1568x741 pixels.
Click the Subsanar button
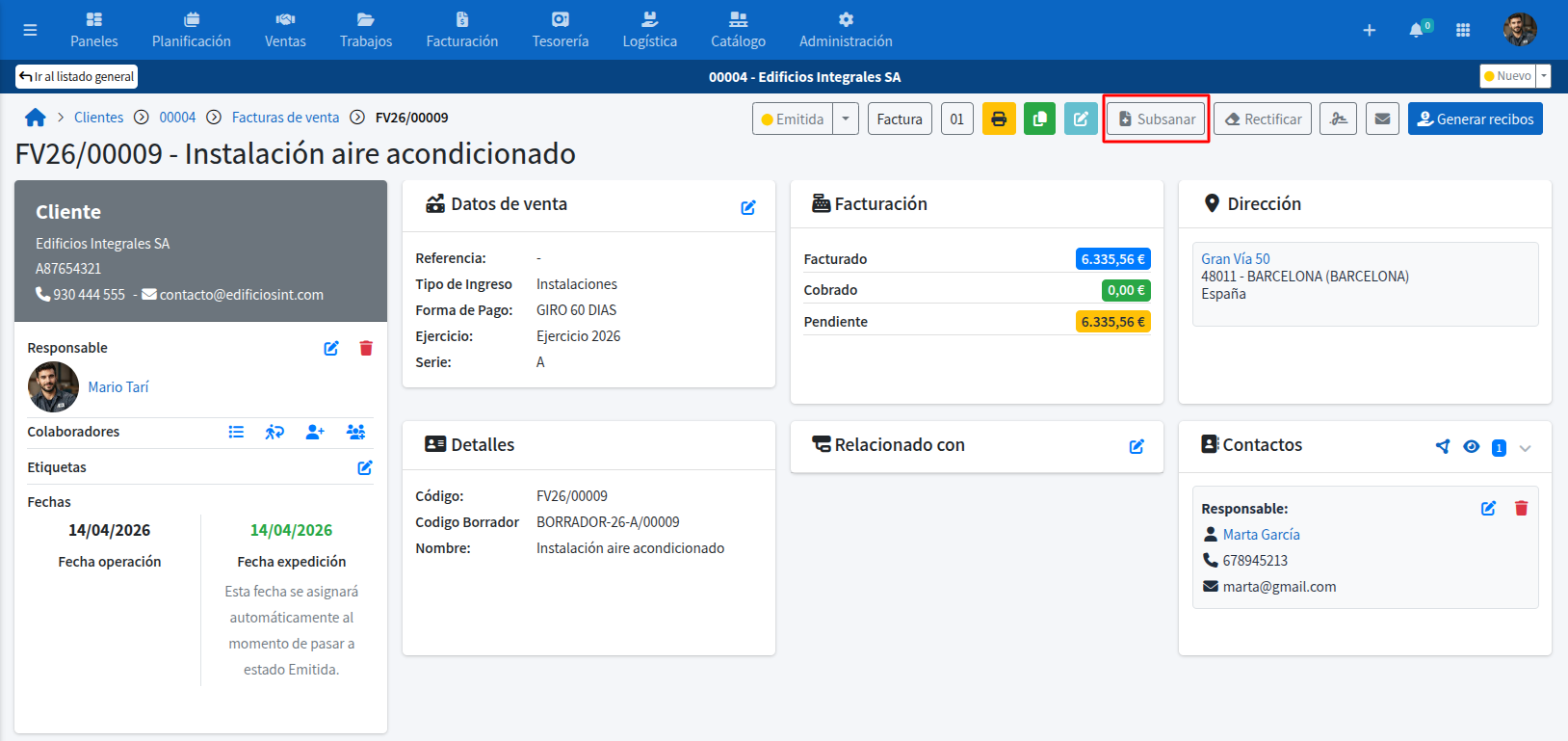tap(1156, 119)
